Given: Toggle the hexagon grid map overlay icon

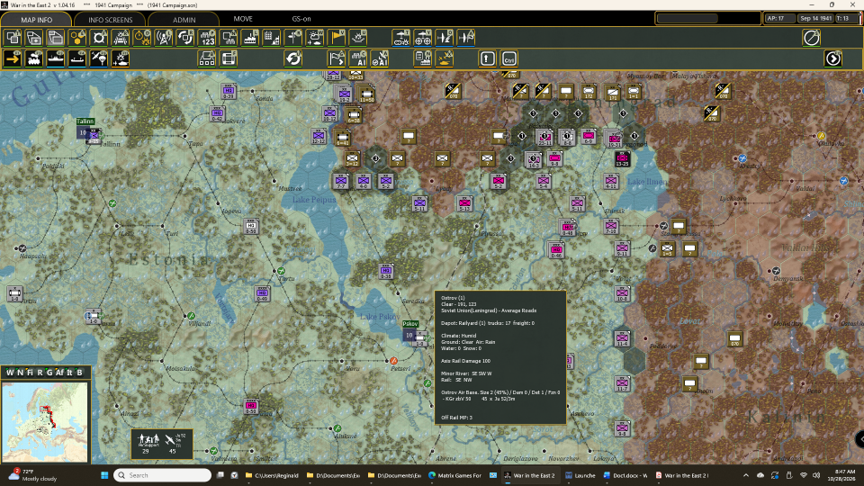Looking at the screenshot, I should tap(77, 37).
